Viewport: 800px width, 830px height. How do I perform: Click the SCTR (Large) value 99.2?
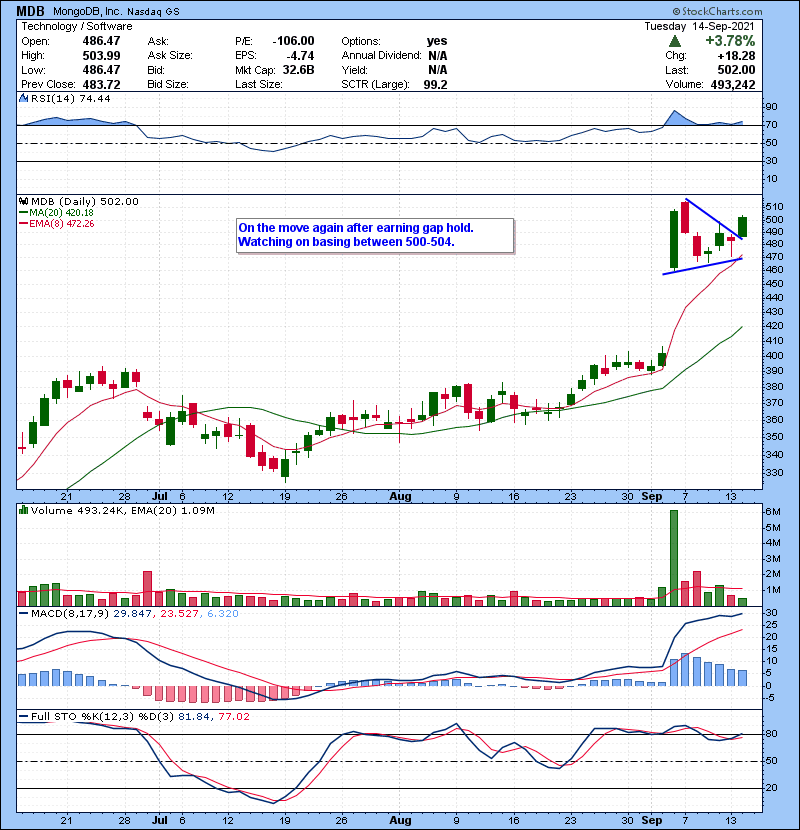pos(435,84)
